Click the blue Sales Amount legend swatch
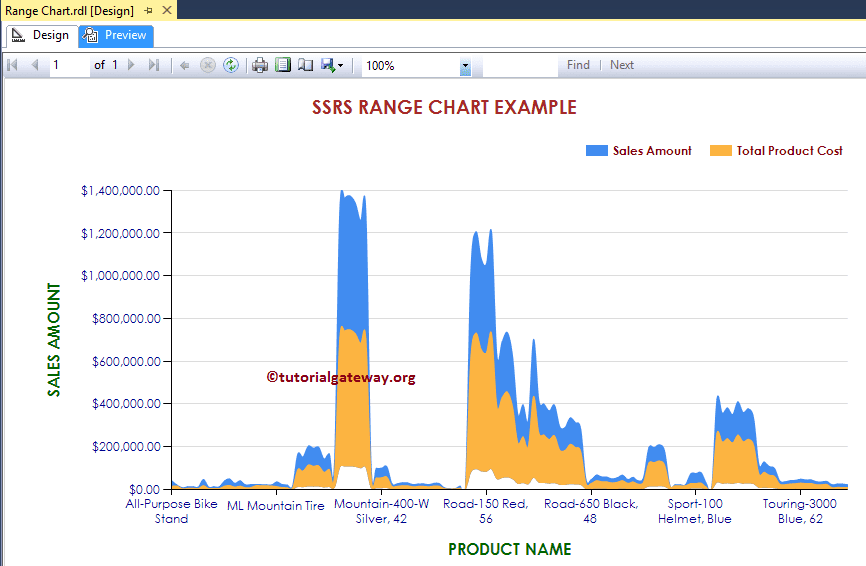Viewport: 866px width, 566px height. point(596,151)
